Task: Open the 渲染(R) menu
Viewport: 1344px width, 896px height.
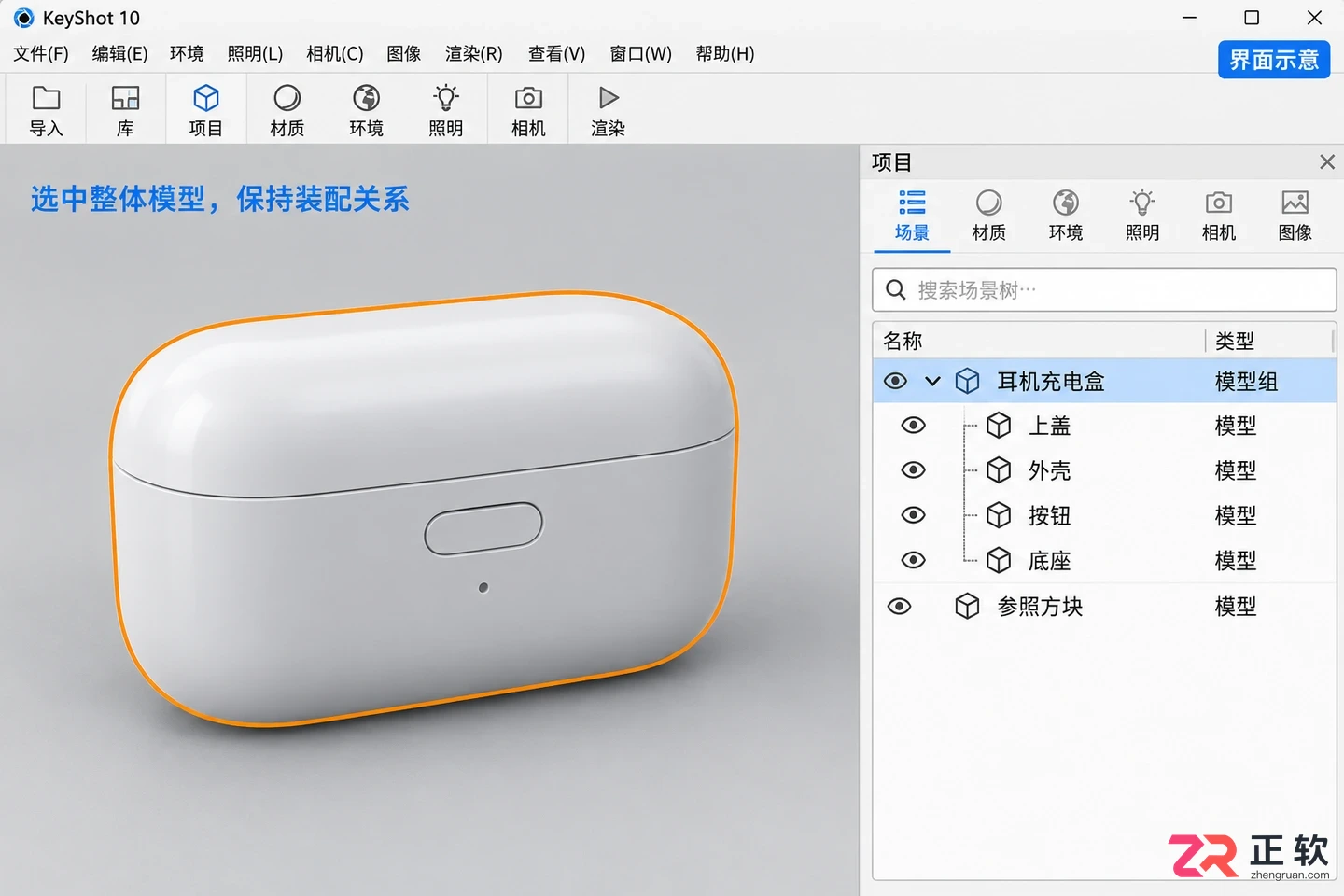Action: [x=473, y=53]
